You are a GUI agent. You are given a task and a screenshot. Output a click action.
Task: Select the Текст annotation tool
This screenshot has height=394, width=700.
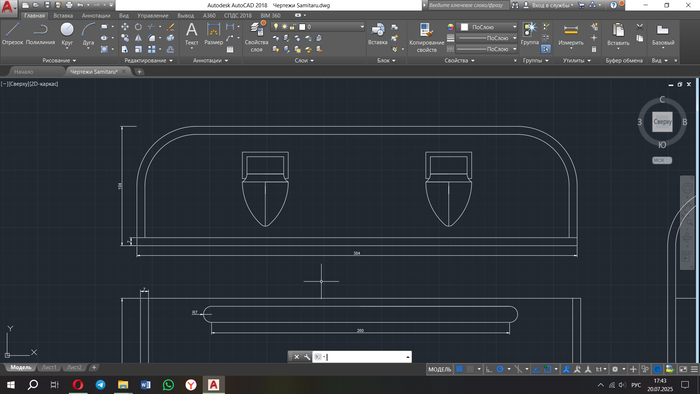coord(192,34)
